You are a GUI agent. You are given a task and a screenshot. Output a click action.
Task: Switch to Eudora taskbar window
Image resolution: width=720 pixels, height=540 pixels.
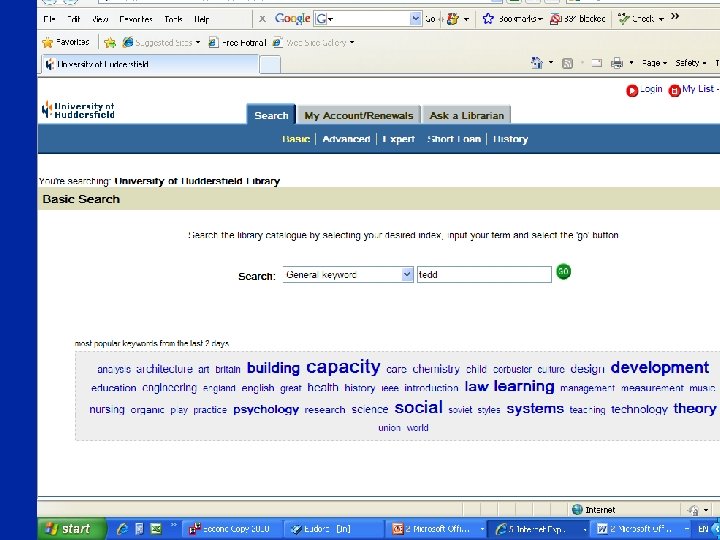332,529
